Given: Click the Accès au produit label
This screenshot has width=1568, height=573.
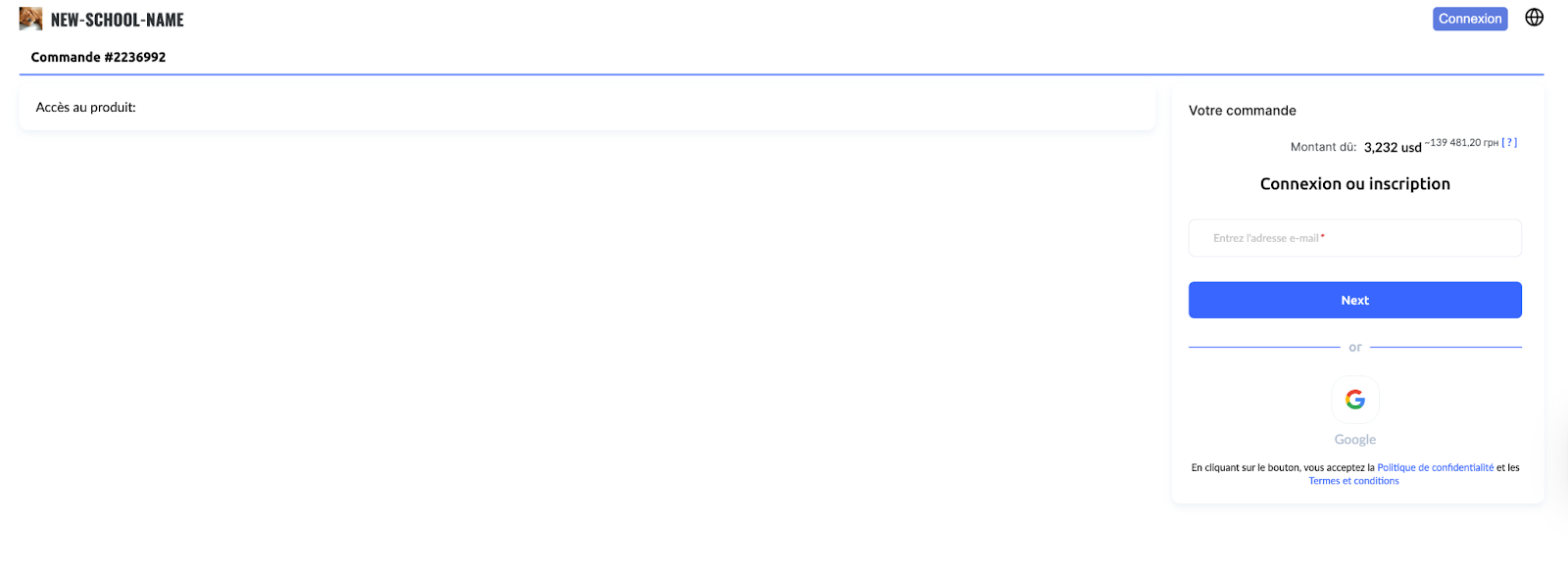Looking at the screenshot, I should (x=86, y=108).
